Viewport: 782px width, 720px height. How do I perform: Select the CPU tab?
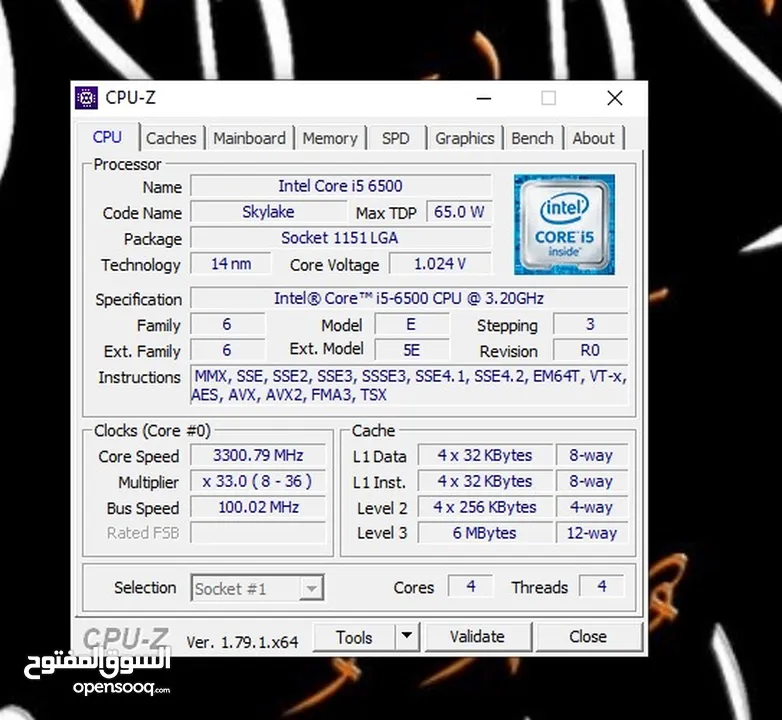tap(107, 137)
